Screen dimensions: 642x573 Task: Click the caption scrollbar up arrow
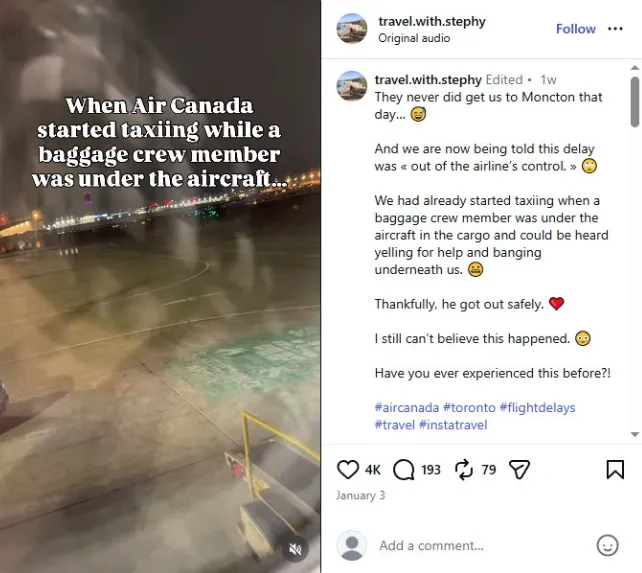point(635,68)
